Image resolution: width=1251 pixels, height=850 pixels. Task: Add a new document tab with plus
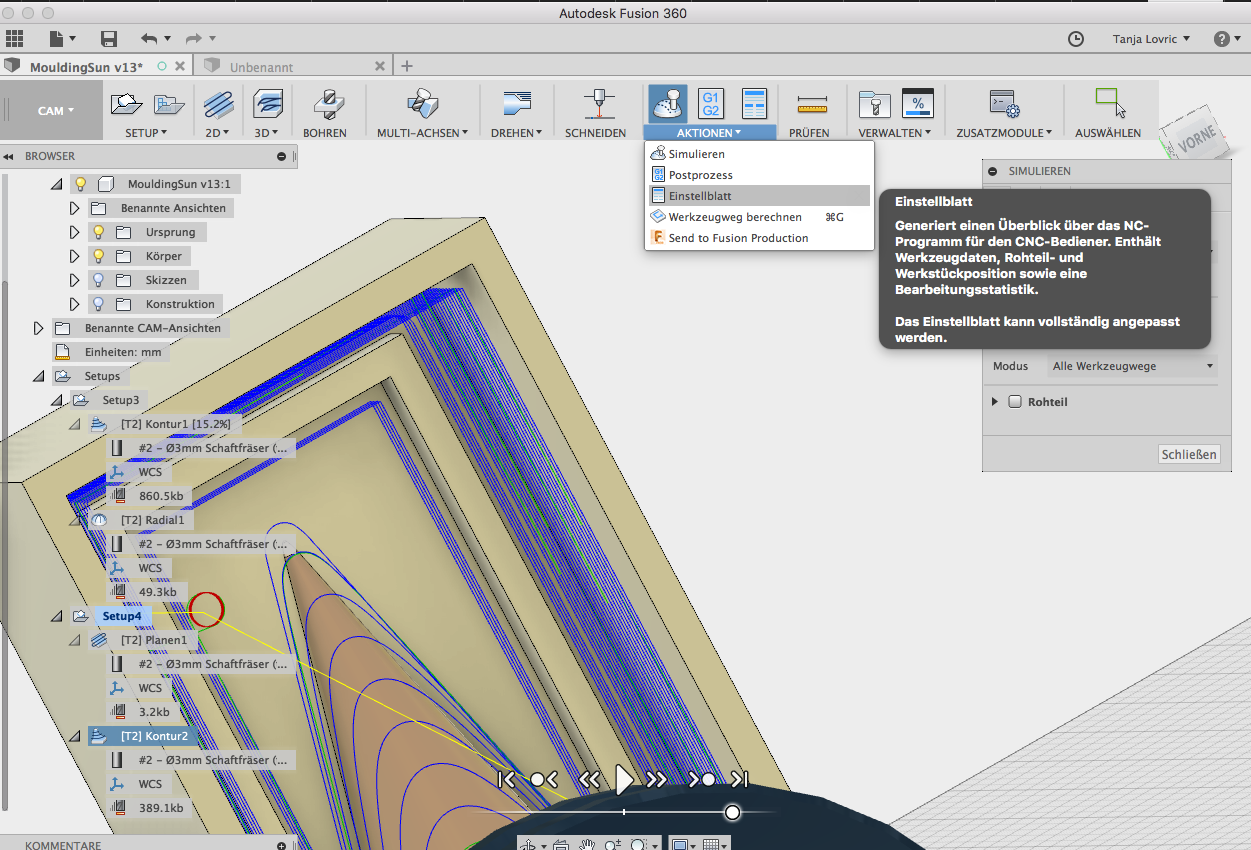click(406, 66)
